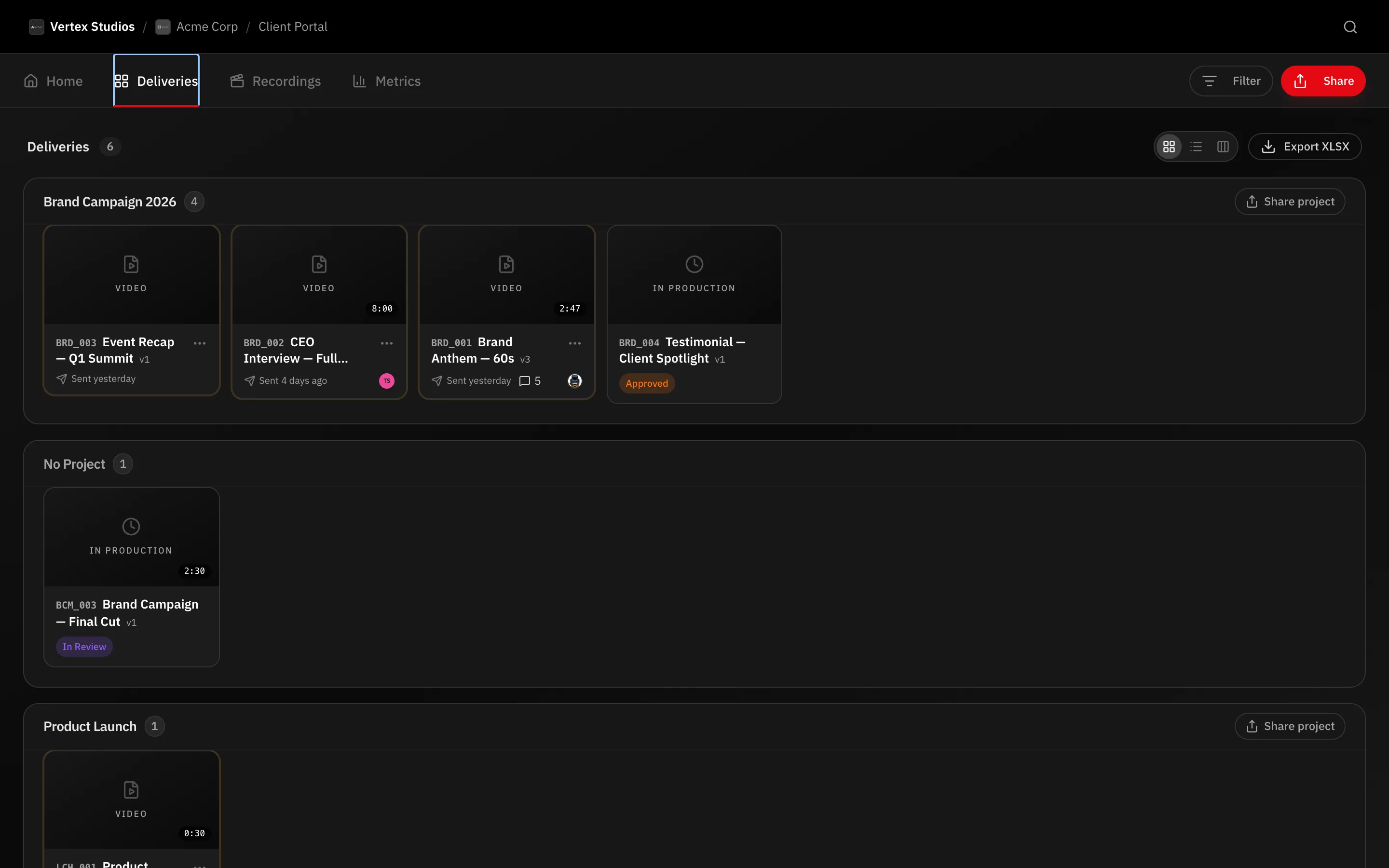Click the sent icon on Brand Anthem card
The width and height of the screenshot is (1389, 868).
[437, 381]
